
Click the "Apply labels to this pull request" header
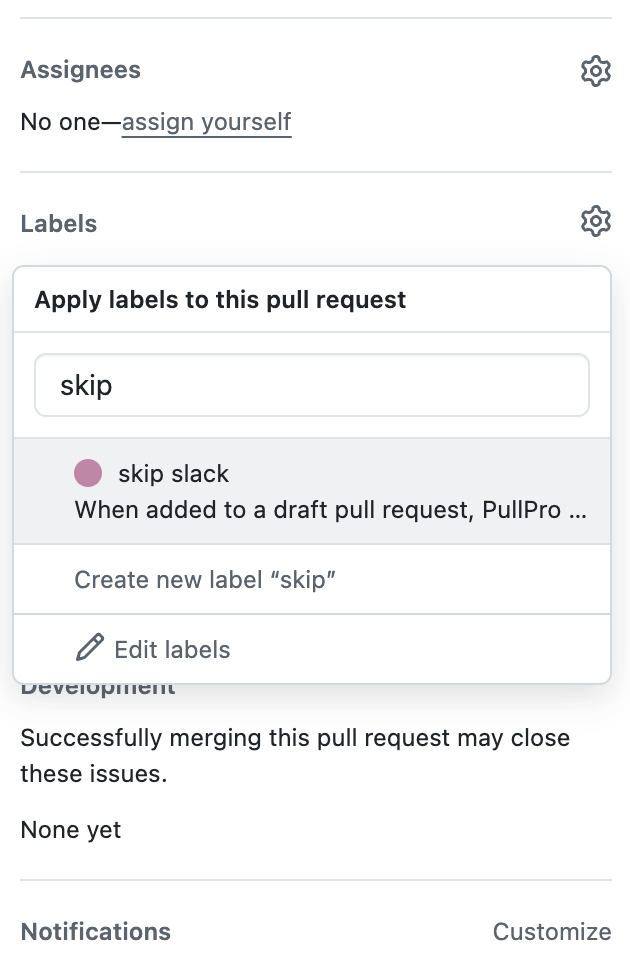tap(220, 300)
